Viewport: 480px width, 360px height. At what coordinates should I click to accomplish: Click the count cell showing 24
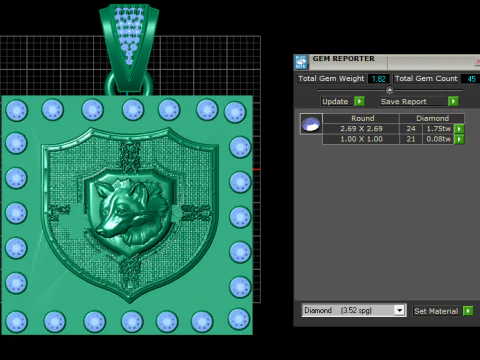[x=411, y=129]
